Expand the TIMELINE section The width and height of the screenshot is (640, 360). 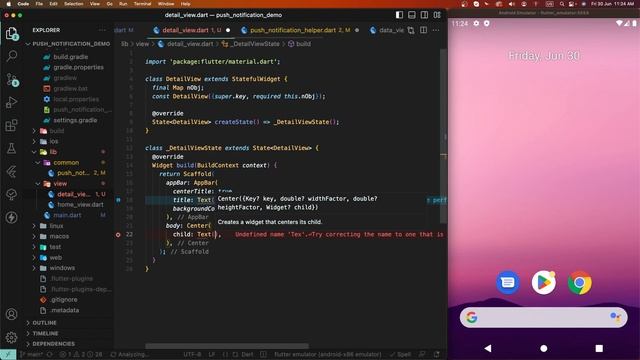pos(45,333)
